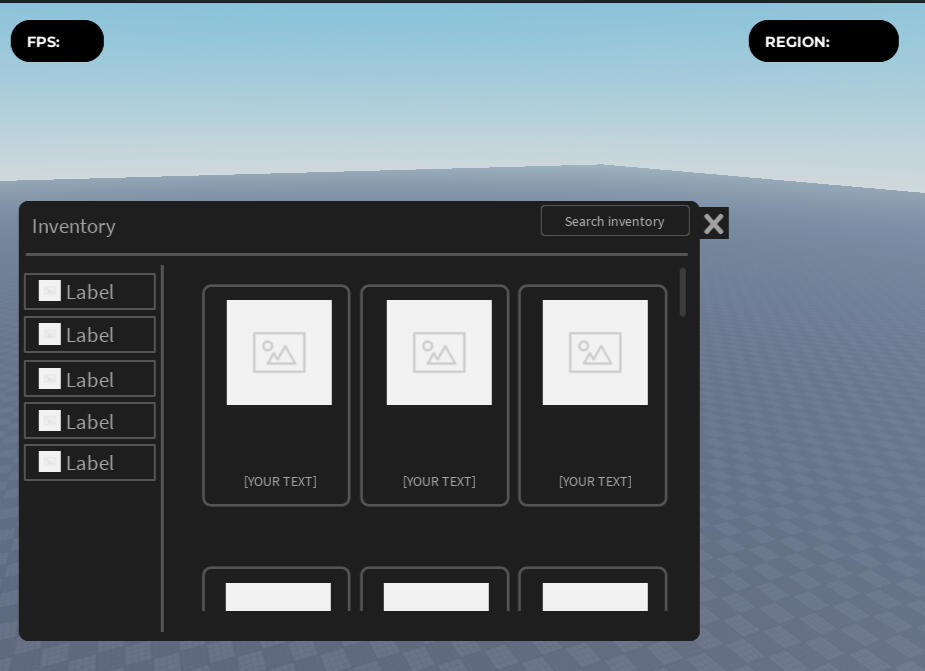Click the placeholder image icon on the first item card

point(279,352)
